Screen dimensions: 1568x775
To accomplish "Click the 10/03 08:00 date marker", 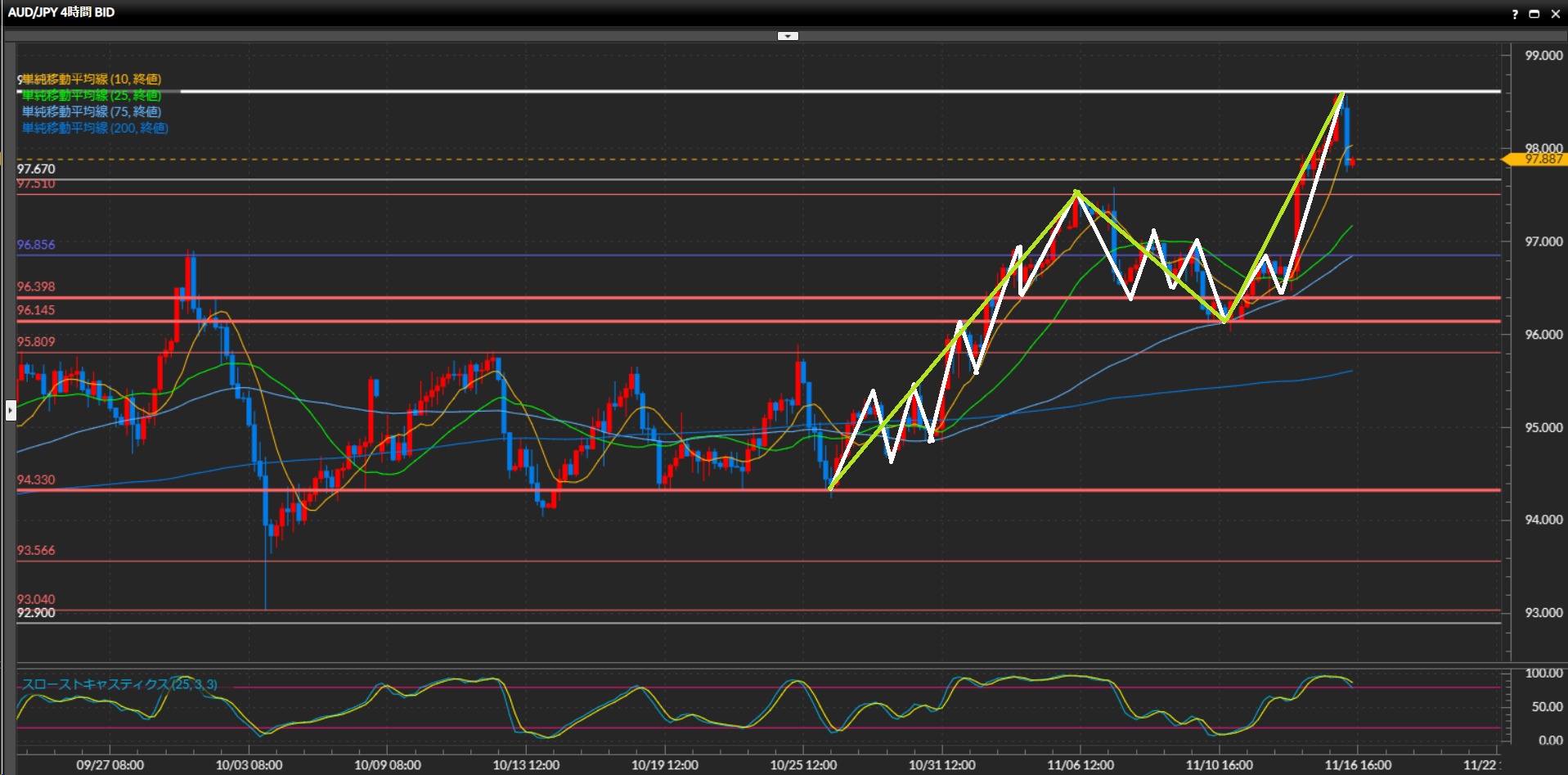I will point(249,764).
